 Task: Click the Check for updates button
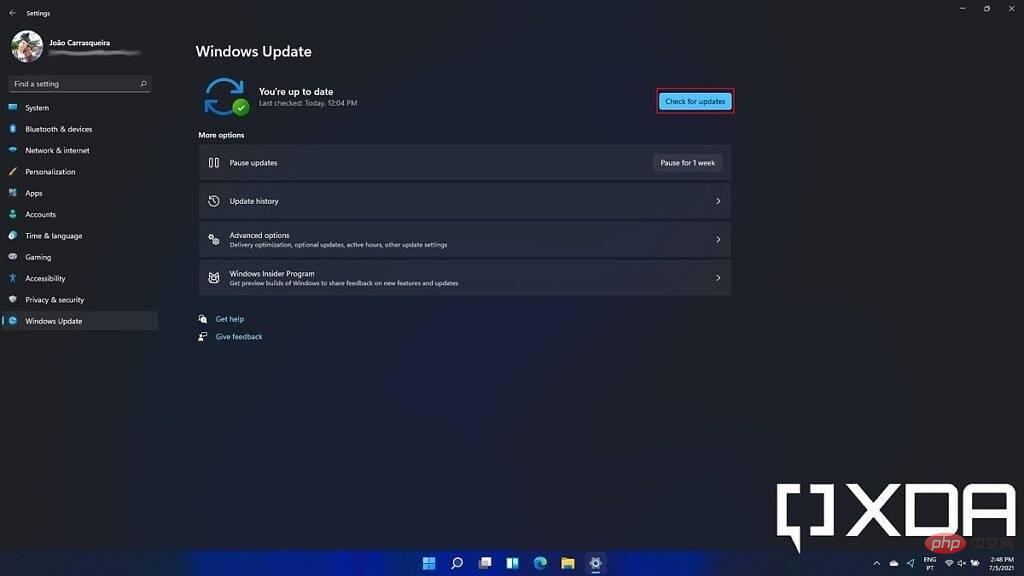coord(694,100)
